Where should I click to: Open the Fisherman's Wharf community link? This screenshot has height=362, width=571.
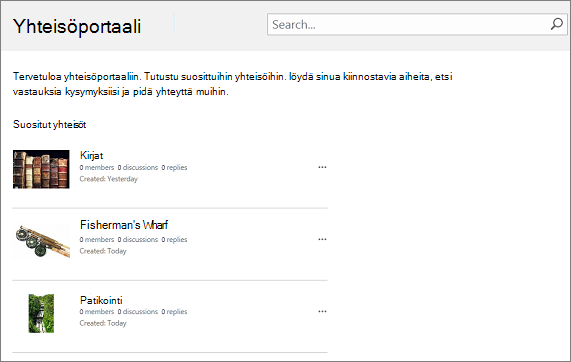coord(124,225)
